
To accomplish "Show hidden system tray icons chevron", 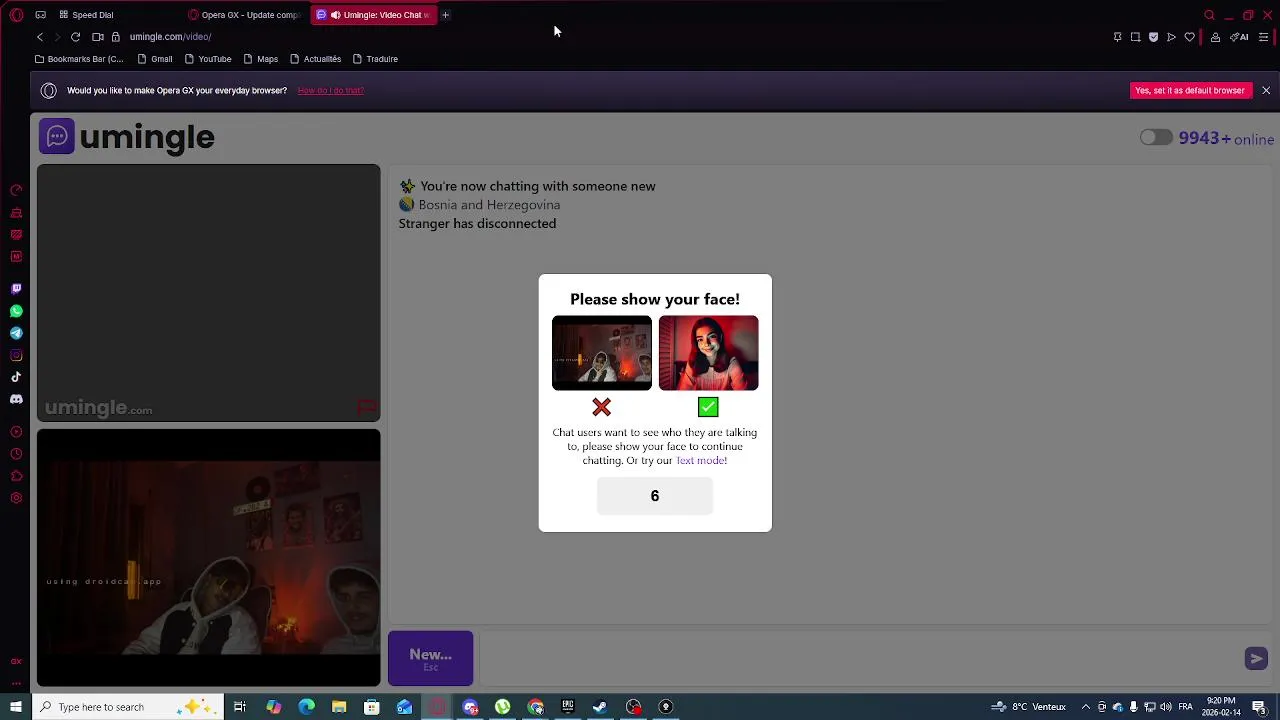I will point(1086,707).
